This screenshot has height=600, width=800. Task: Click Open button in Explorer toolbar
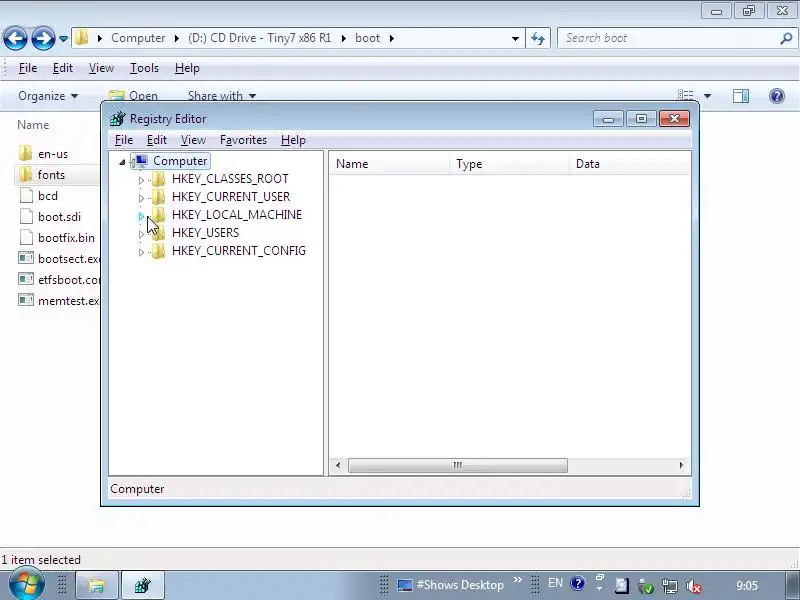[x=134, y=96]
